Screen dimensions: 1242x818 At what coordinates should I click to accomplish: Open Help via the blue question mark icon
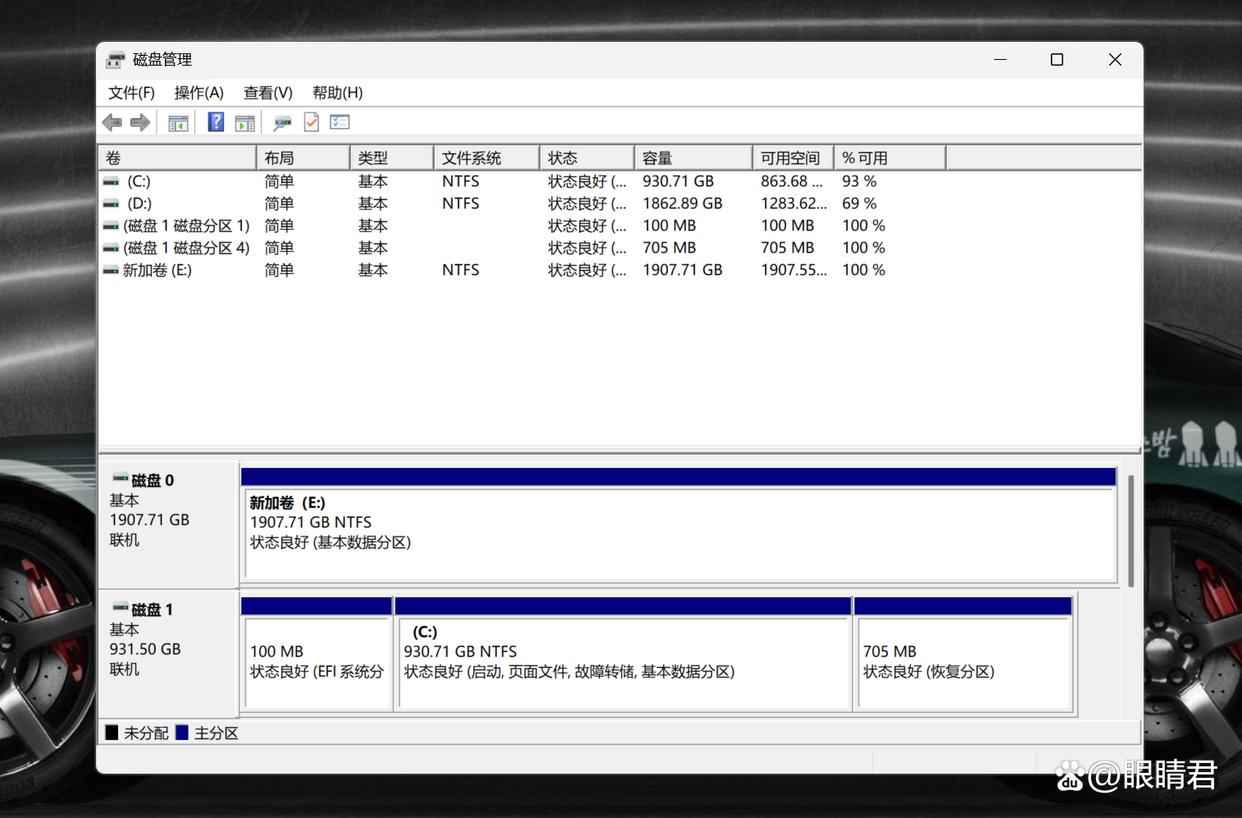(x=215, y=122)
